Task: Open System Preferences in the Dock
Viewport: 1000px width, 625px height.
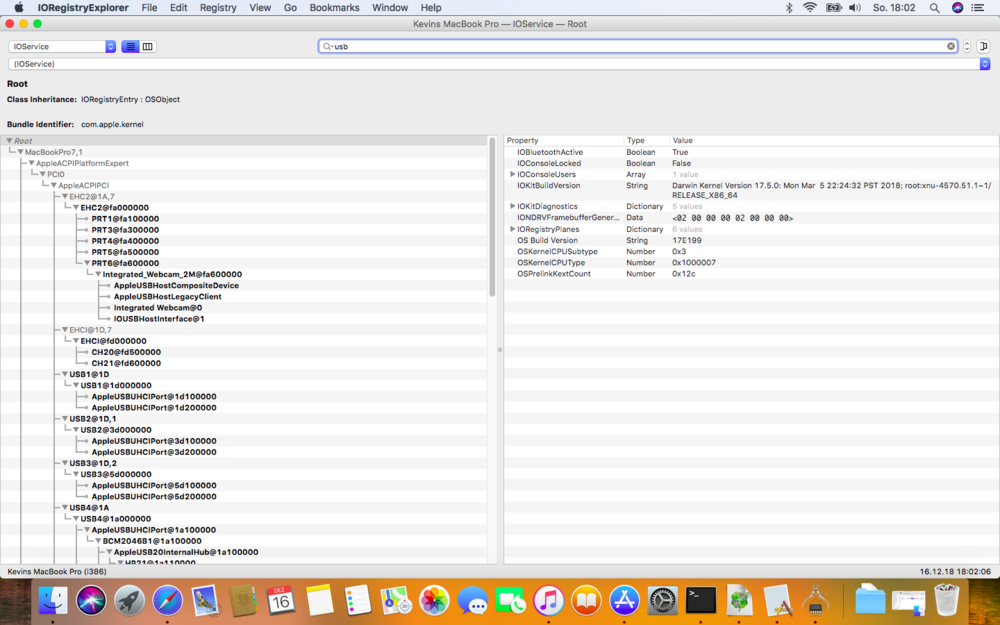Action: tap(662, 600)
